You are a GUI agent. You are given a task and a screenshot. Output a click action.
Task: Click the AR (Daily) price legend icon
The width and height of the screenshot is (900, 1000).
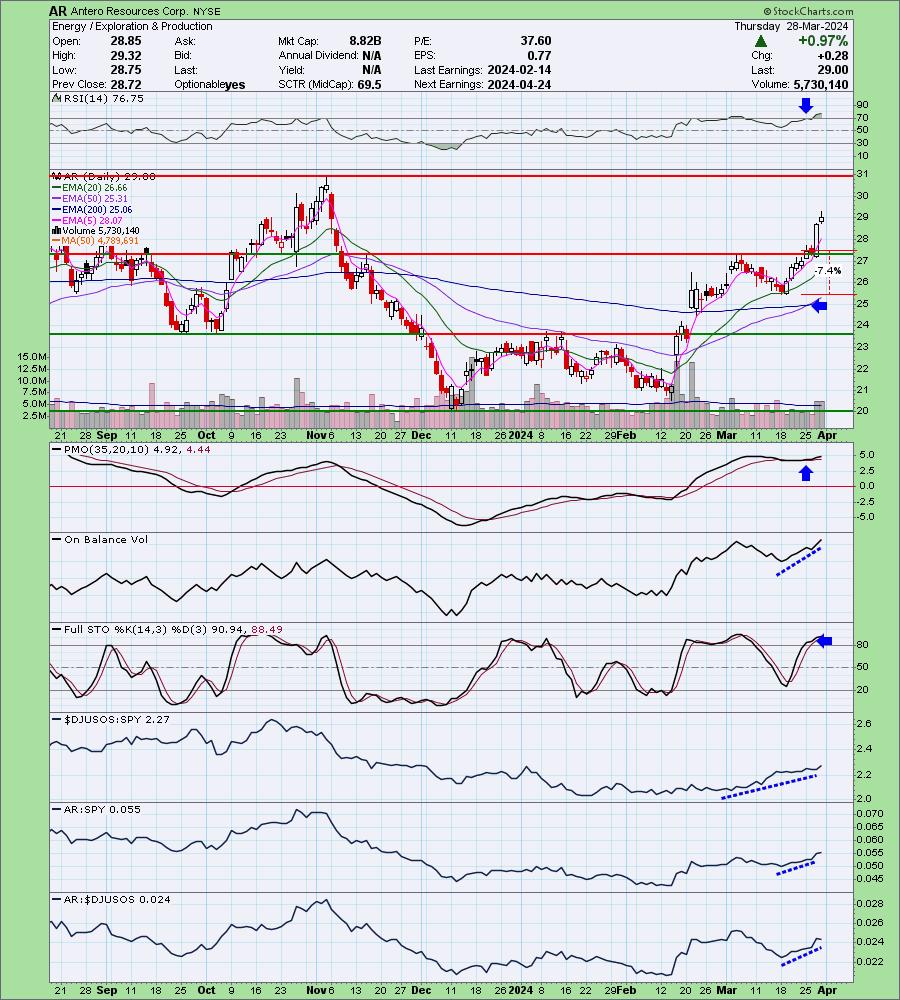pos(55,176)
